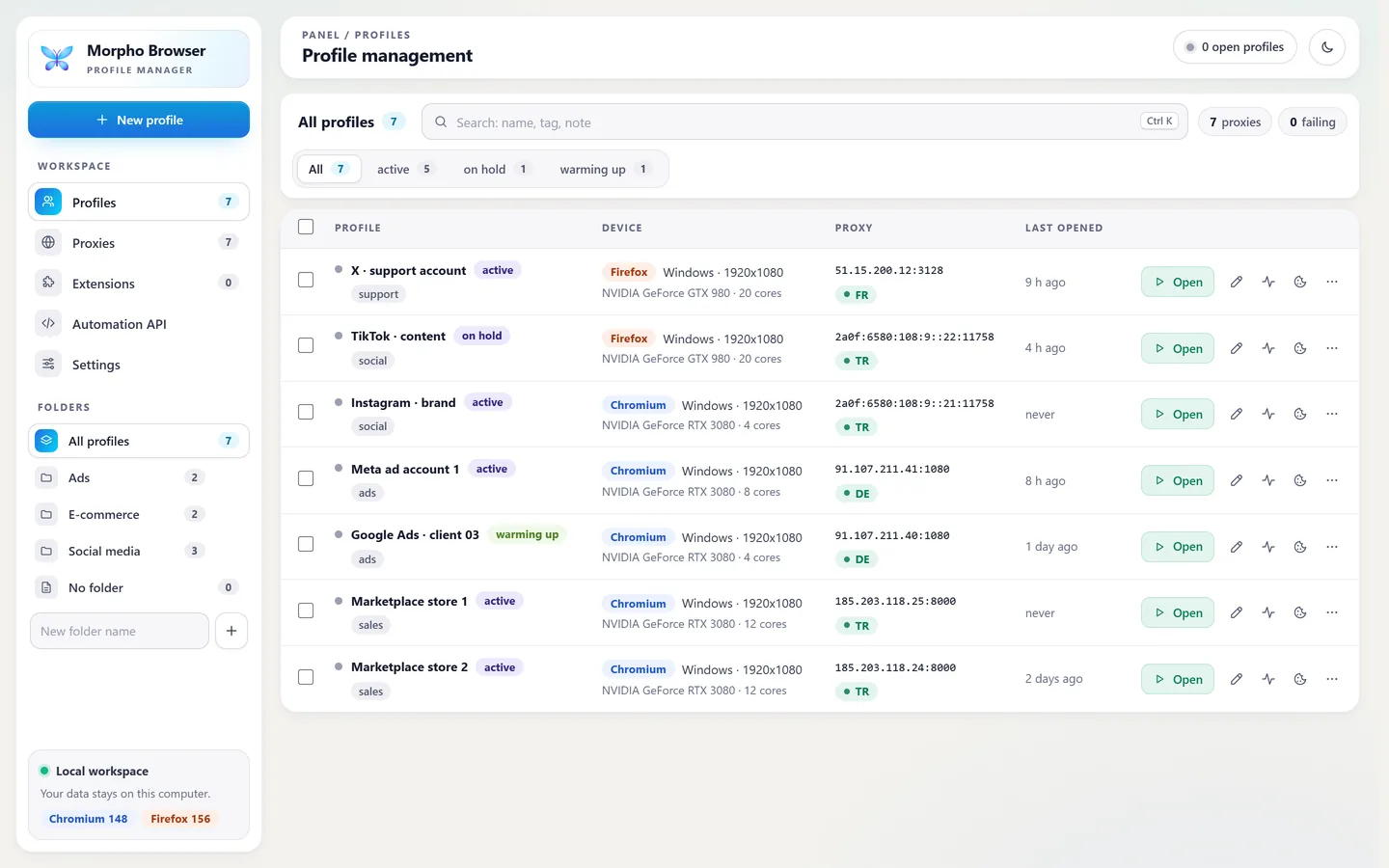Screen dimensions: 1389x868
Task: Click the cookie icon for Google Ads · client 03
Action: pos(1300,547)
